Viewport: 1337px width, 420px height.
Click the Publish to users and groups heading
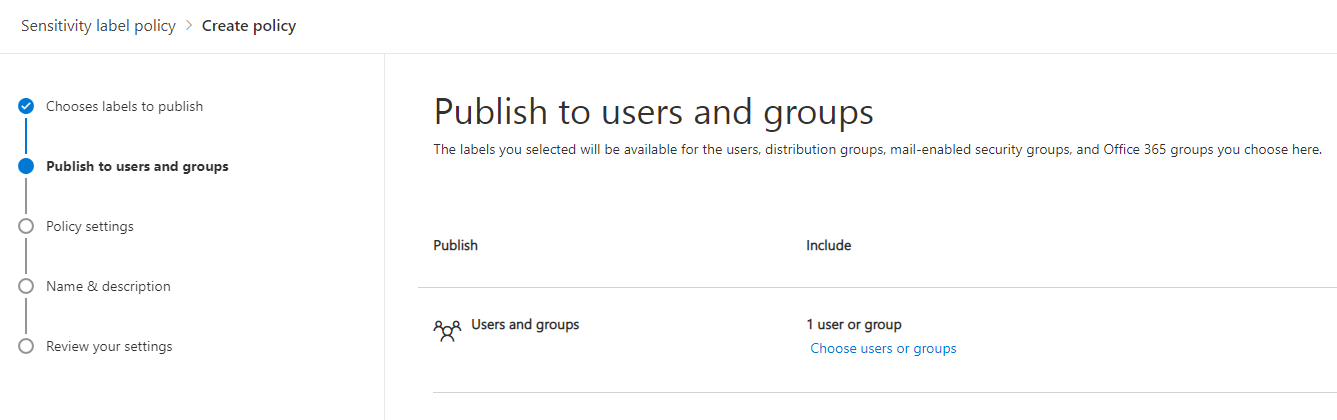653,112
